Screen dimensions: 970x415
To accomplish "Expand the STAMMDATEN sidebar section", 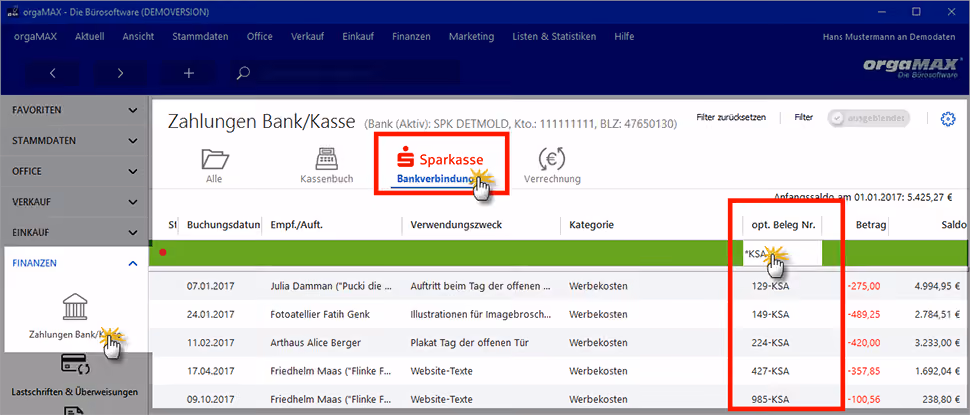I will pos(75,140).
